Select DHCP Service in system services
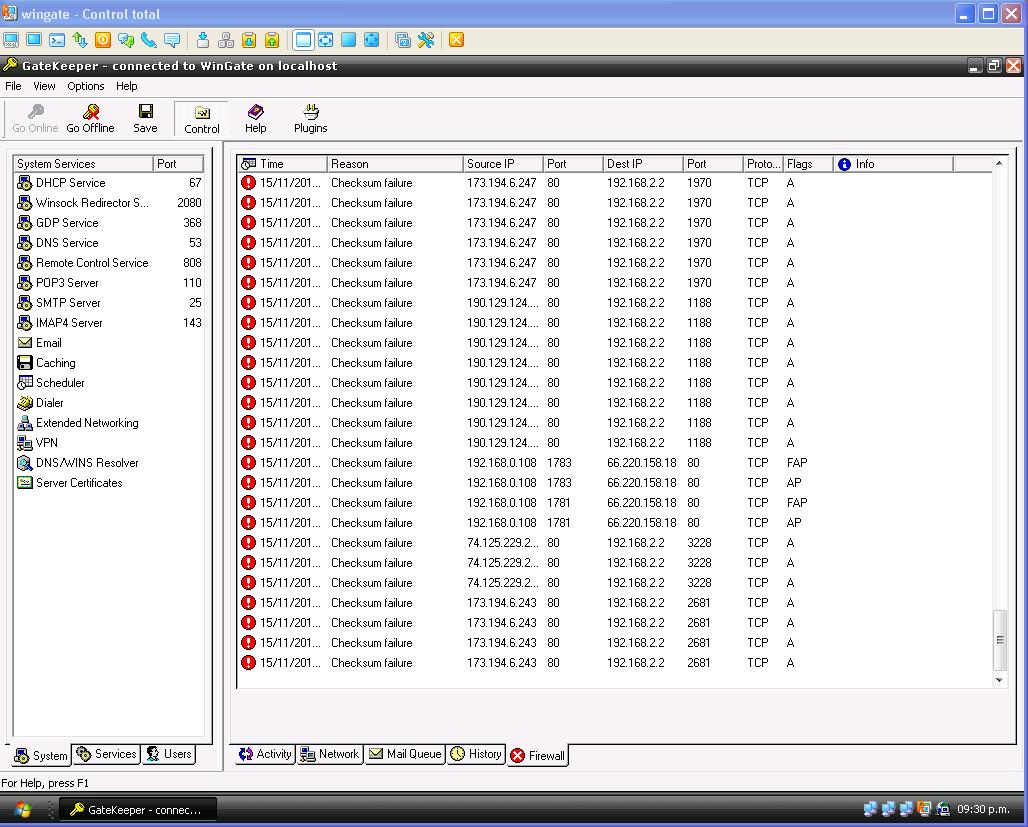 click(109, 183)
